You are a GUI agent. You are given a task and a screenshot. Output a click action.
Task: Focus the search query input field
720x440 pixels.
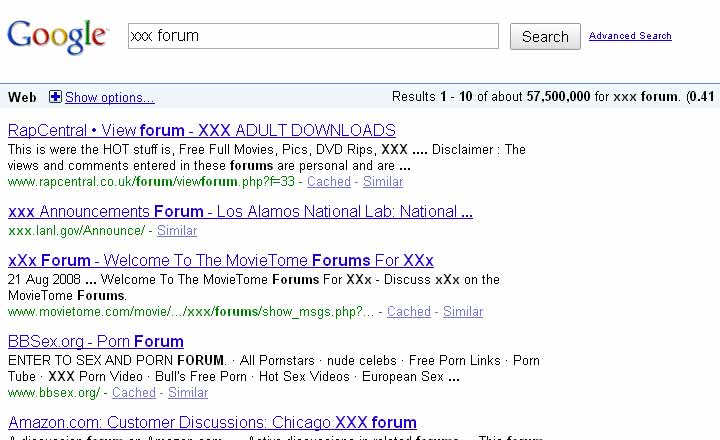click(x=313, y=36)
